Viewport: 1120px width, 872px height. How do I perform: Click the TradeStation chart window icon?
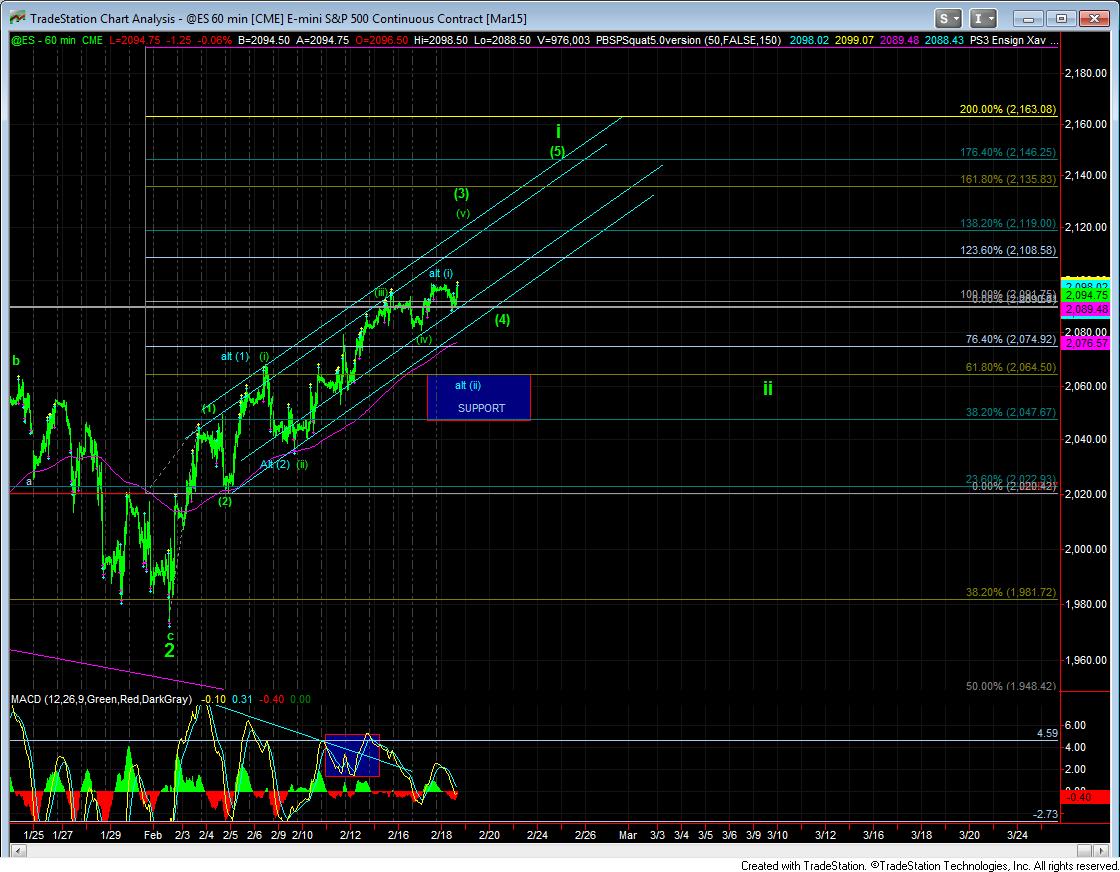(17, 19)
